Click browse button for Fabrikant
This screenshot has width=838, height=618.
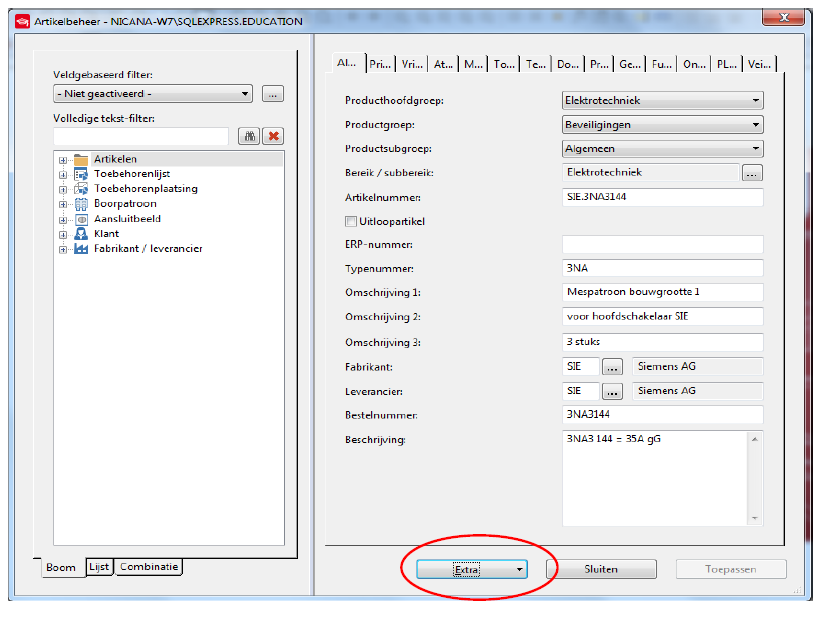[612, 367]
